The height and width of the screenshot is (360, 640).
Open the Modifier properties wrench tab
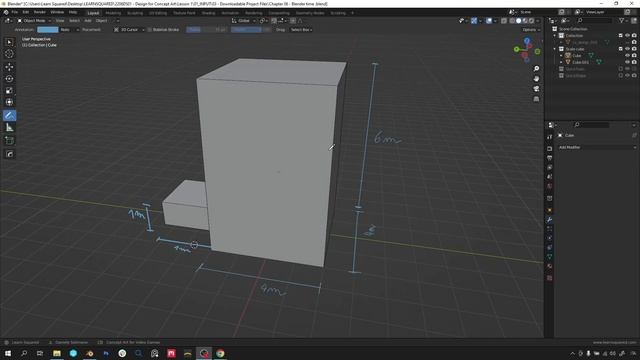pos(550,220)
